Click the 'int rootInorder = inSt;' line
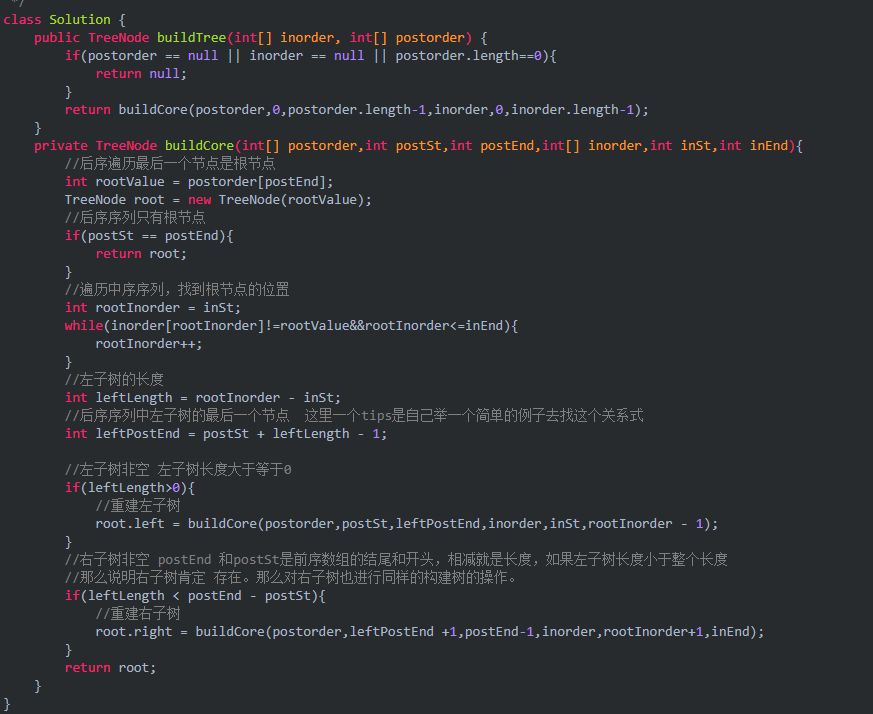 pyautogui.click(x=153, y=308)
